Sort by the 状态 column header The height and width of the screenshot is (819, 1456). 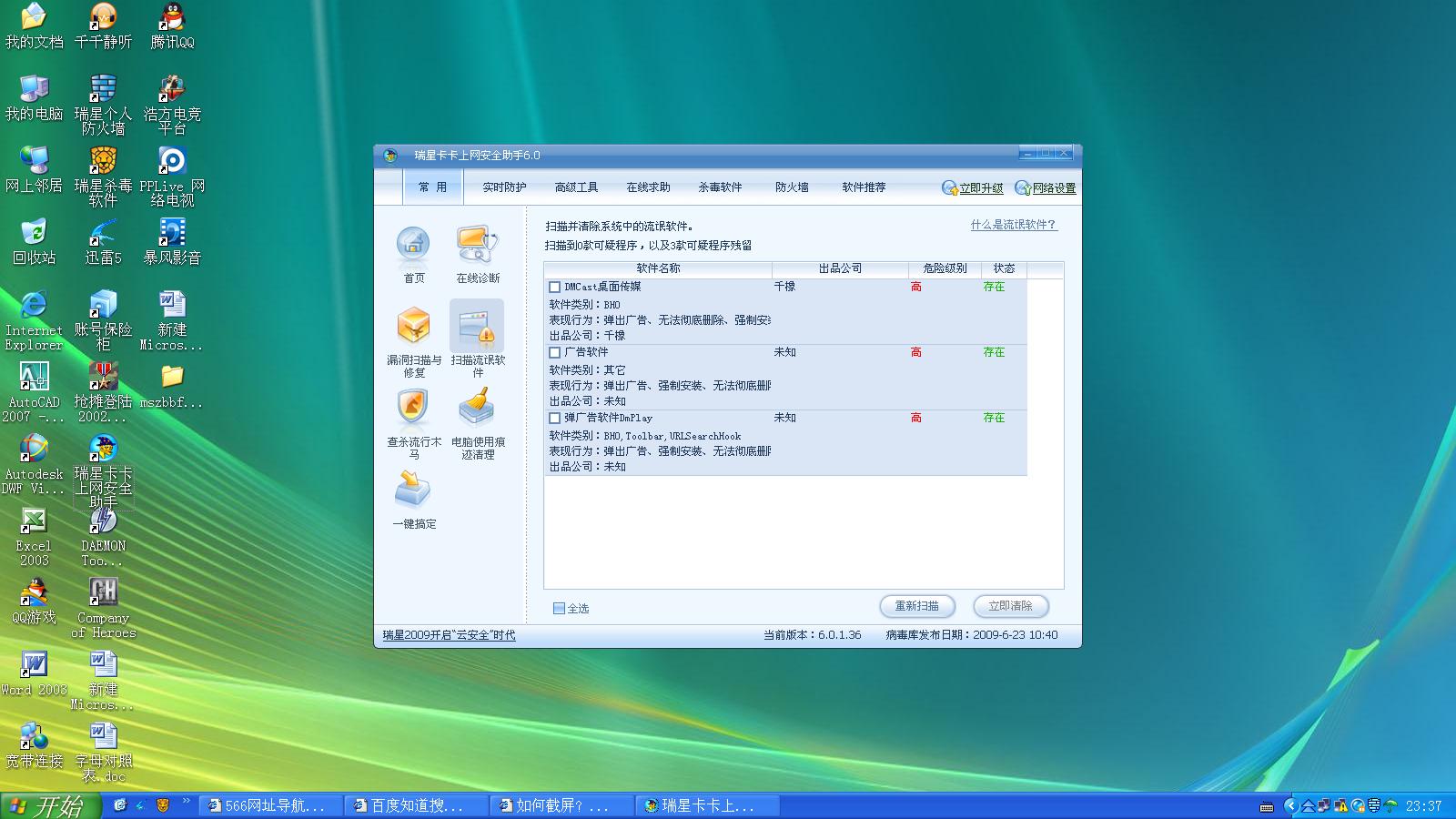pyautogui.click(x=1004, y=269)
